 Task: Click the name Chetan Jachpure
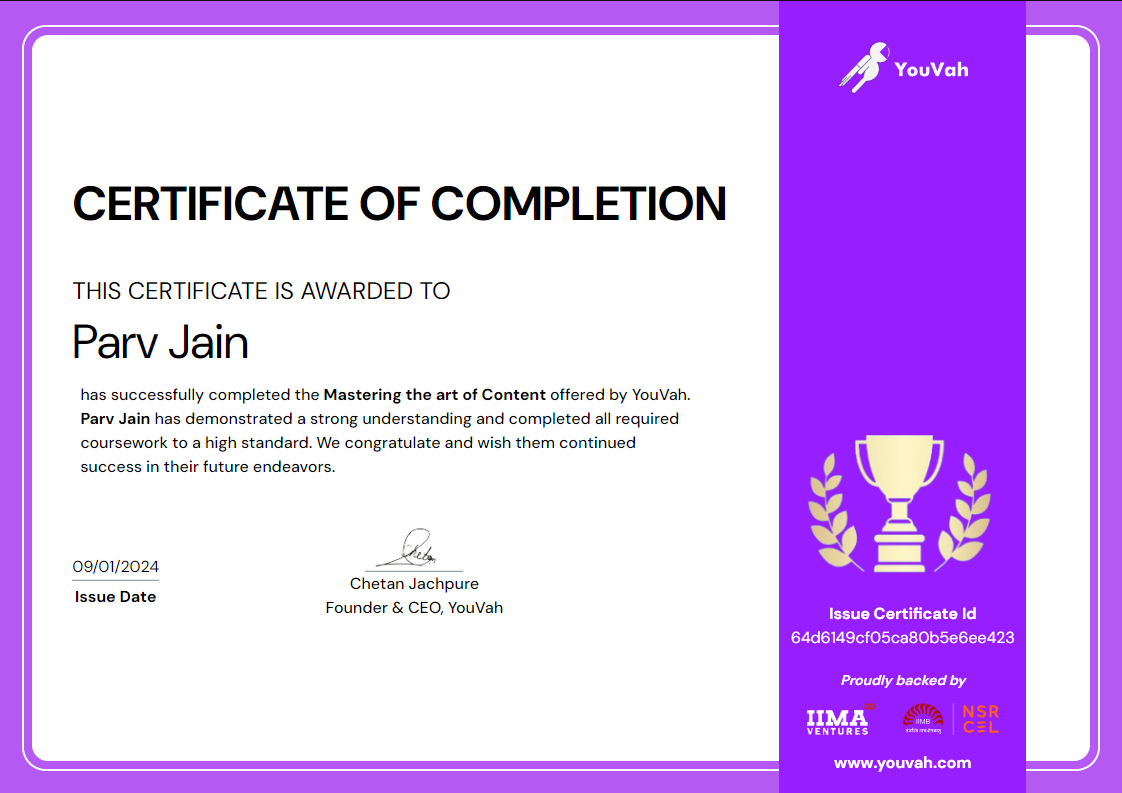click(x=414, y=583)
